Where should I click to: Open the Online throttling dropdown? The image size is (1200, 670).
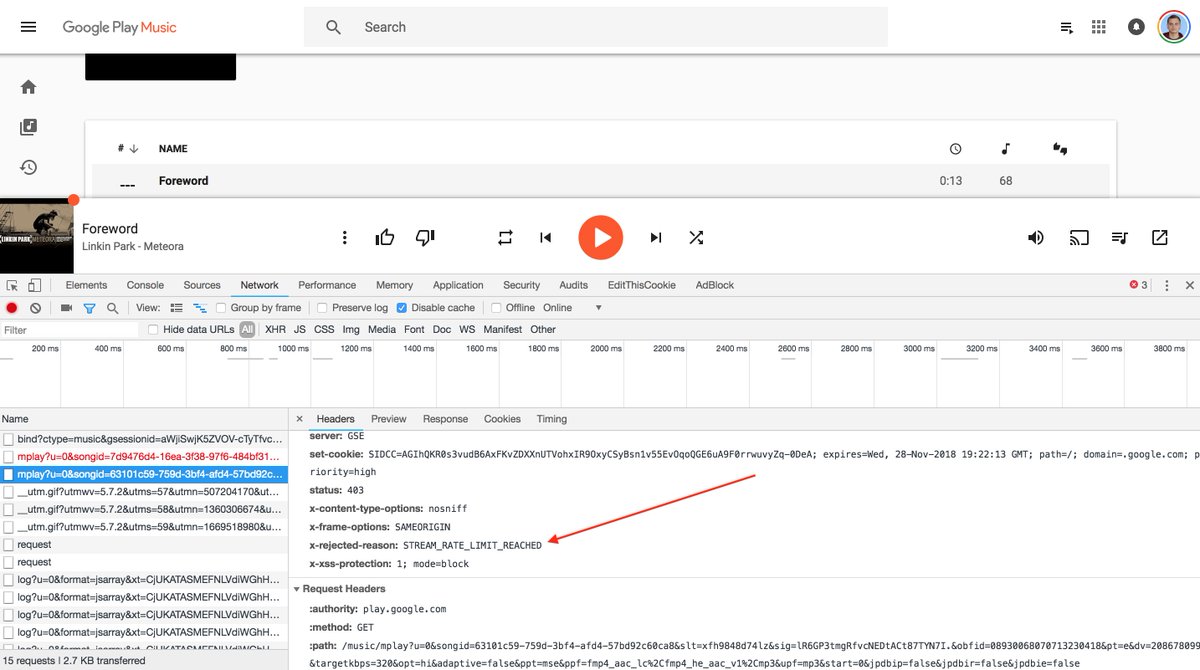tap(572, 308)
